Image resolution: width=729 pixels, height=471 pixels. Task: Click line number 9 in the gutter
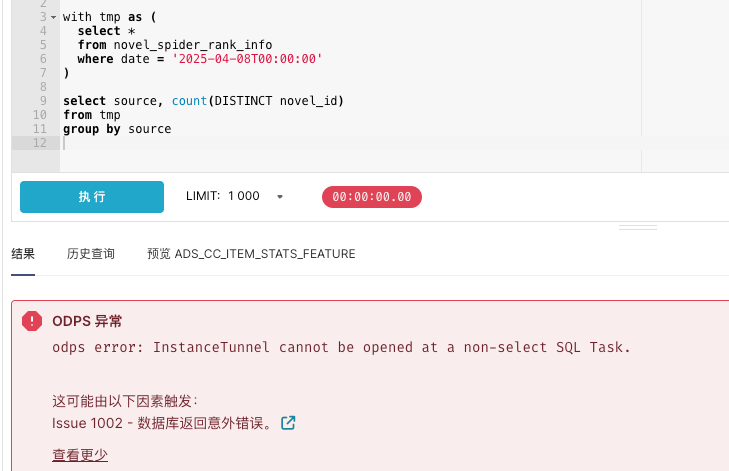click(43, 101)
